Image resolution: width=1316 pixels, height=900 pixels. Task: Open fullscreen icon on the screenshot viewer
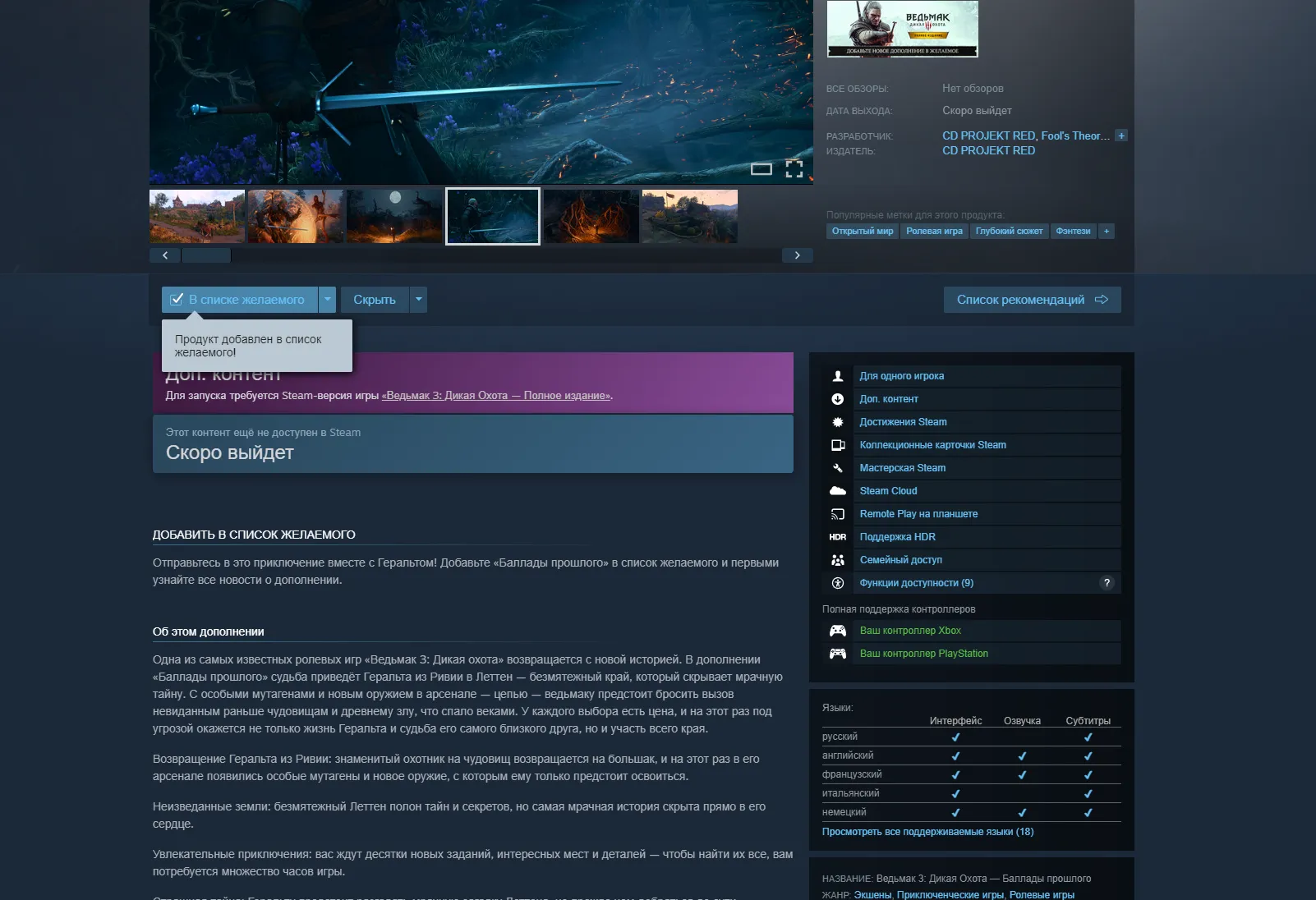tap(794, 169)
